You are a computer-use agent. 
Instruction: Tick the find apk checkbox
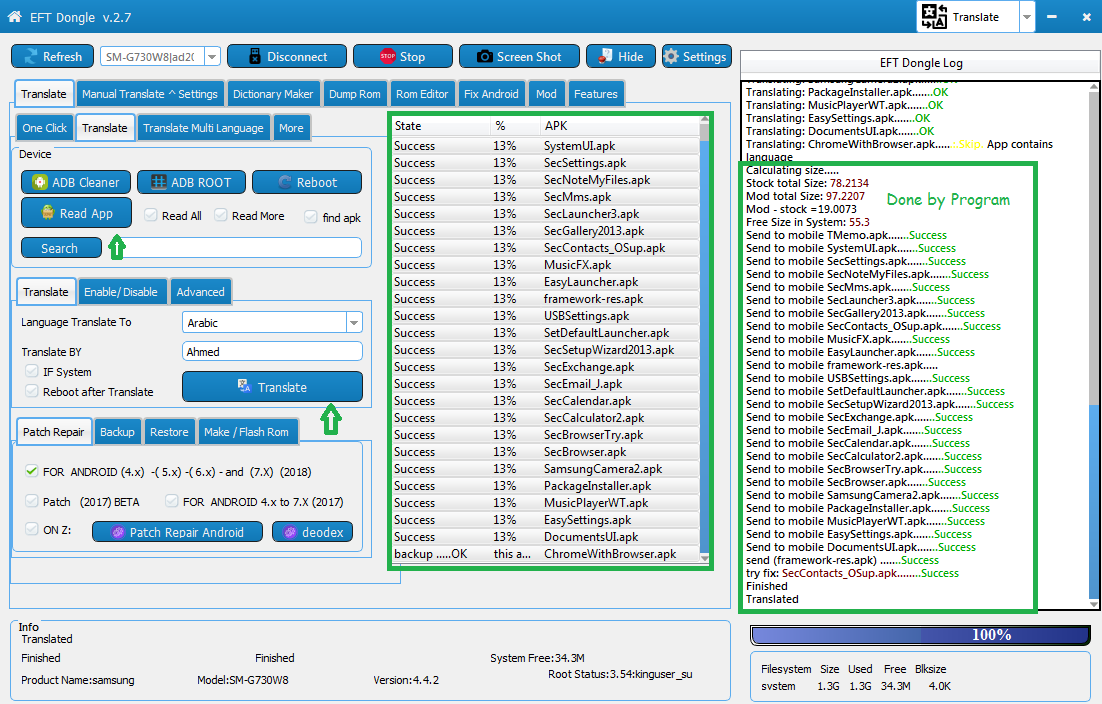[x=311, y=216]
